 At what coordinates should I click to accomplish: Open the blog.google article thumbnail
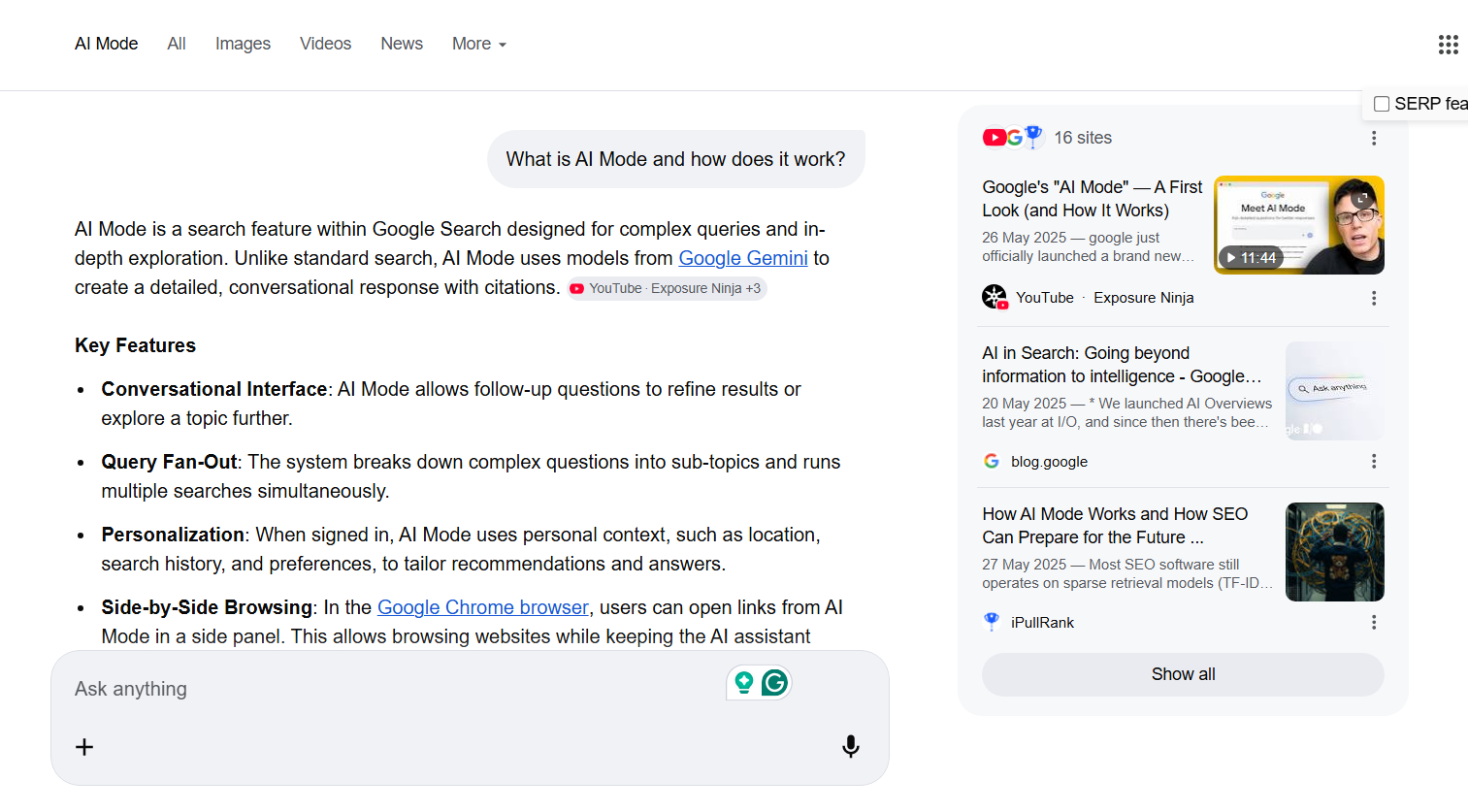click(1335, 391)
